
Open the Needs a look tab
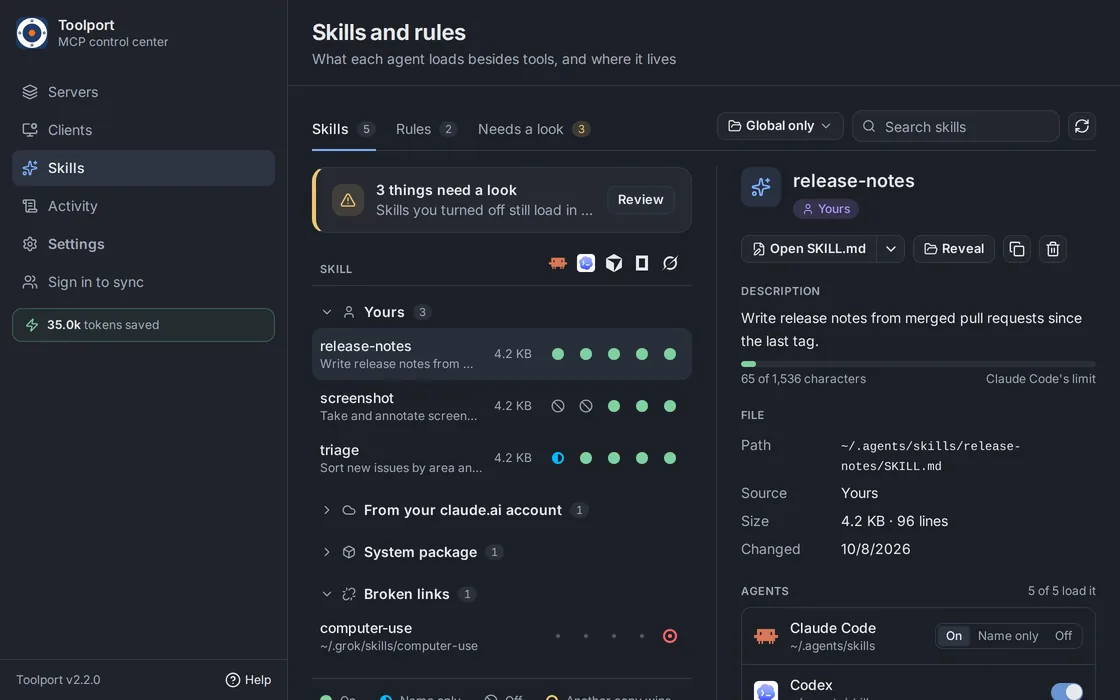[534, 129]
